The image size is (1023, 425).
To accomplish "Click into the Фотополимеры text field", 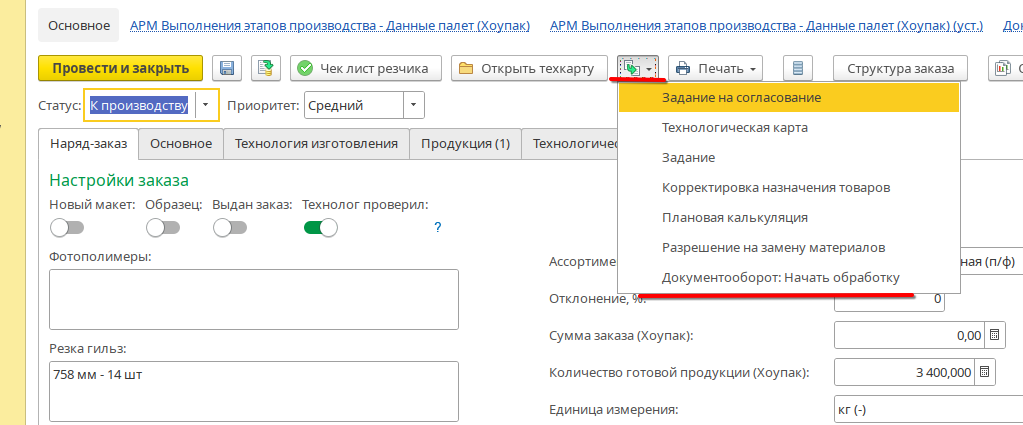I will (x=253, y=298).
